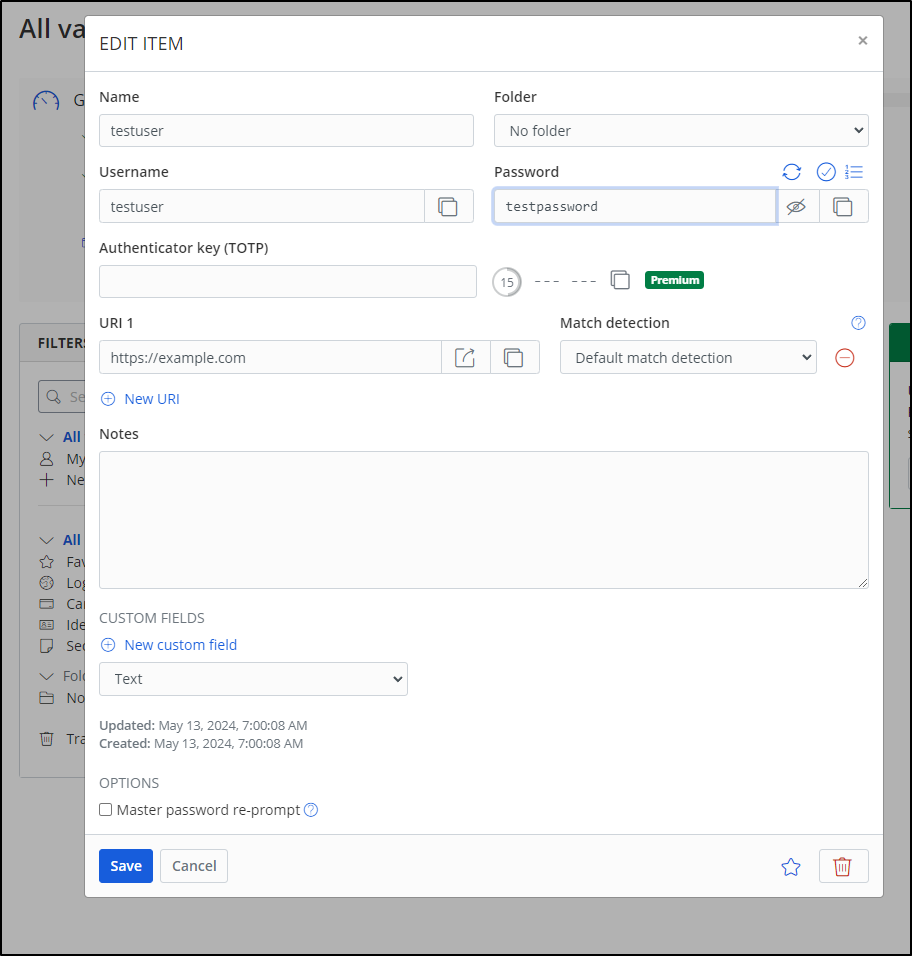Image resolution: width=912 pixels, height=956 pixels.
Task: Save the edited item
Action: (x=126, y=866)
